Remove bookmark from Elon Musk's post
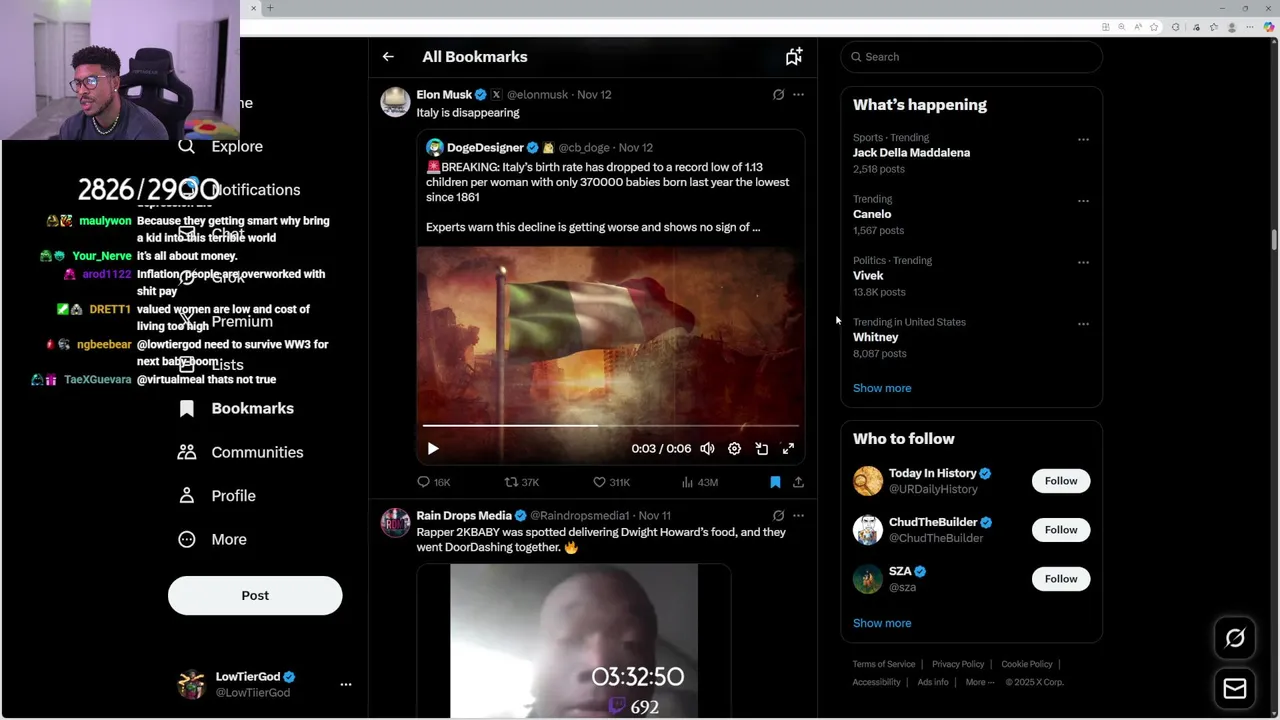This screenshot has height=720, width=1280. coord(775,482)
